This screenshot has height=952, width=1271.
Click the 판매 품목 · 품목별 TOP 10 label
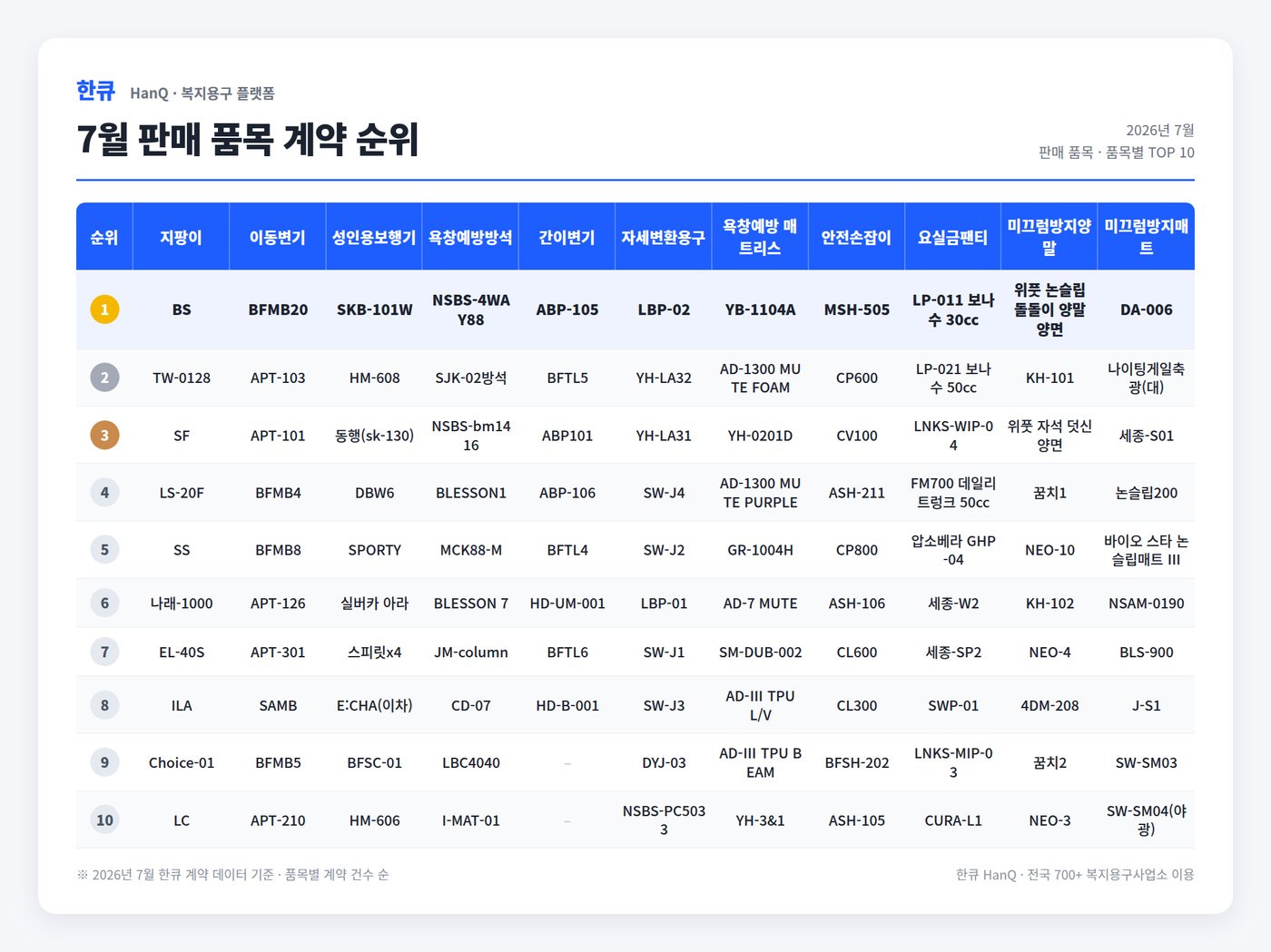click(x=1117, y=152)
